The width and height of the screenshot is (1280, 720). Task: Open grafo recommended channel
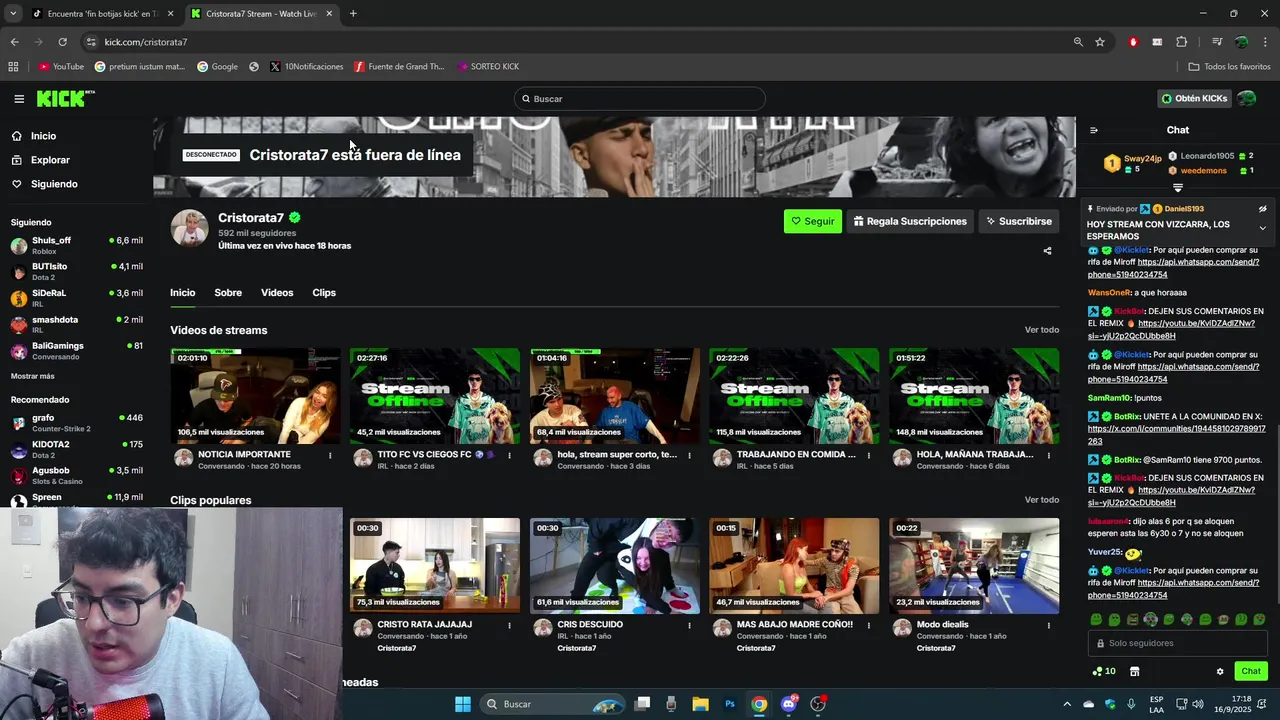point(75,423)
